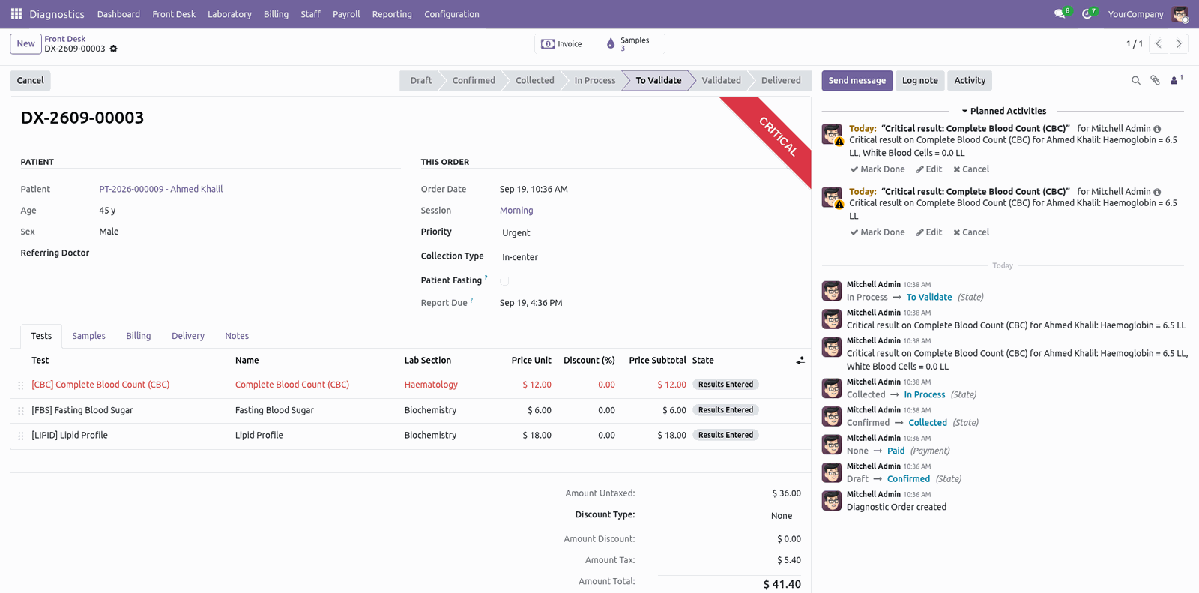Open the Staff menu
Screen dimensions: 1199x593
310,14
